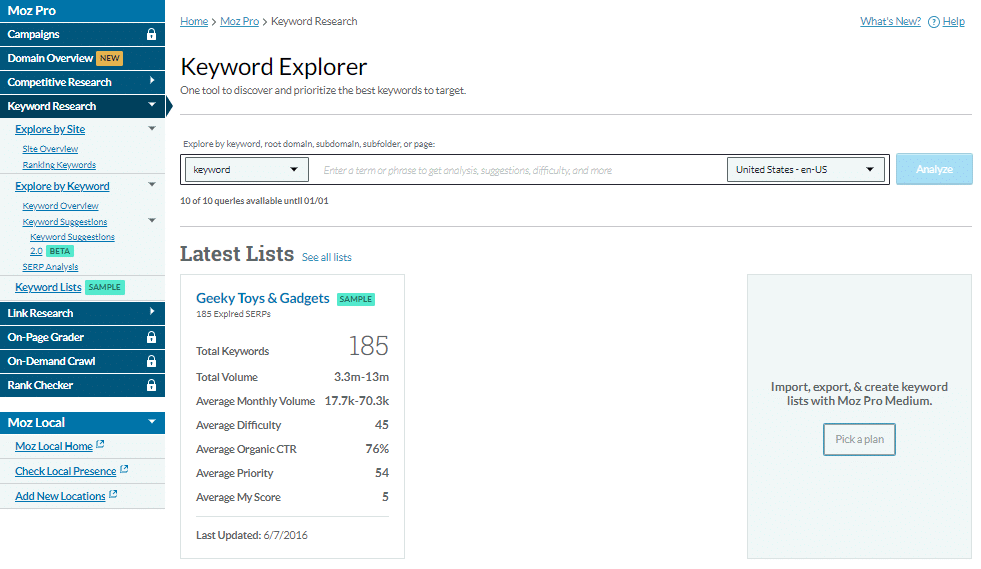
Task: Click Average Monthly Volume value 17.7k-70.3k
Action: pos(357,401)
